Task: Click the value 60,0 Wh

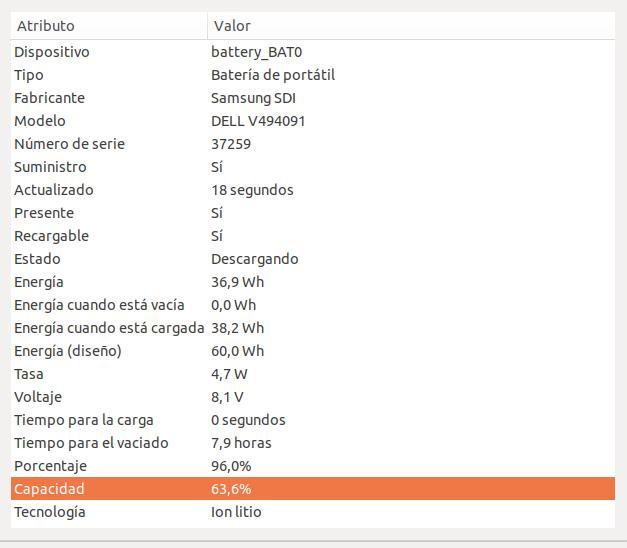Action: click(238, 351)
